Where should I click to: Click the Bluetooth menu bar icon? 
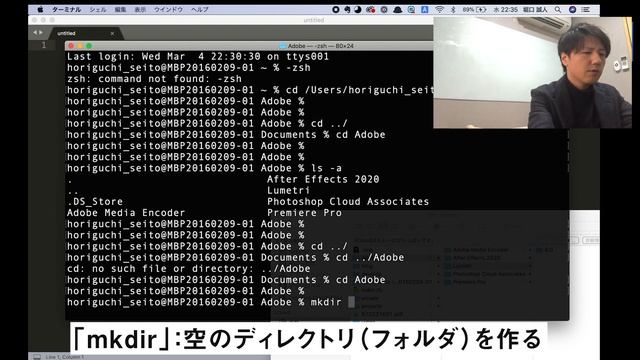click(453, 9)
